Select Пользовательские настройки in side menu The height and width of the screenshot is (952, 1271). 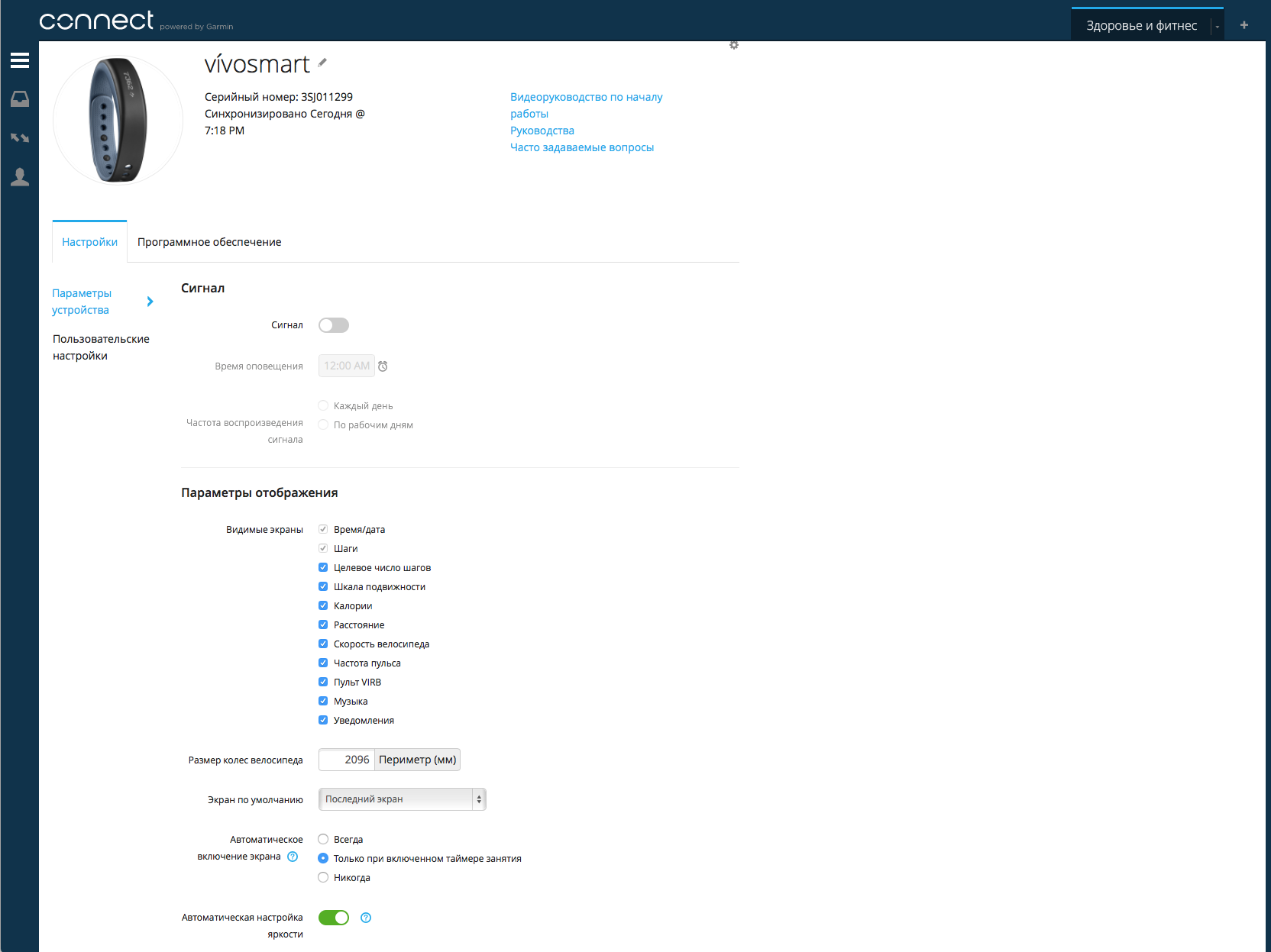click(x=101, y=347)
